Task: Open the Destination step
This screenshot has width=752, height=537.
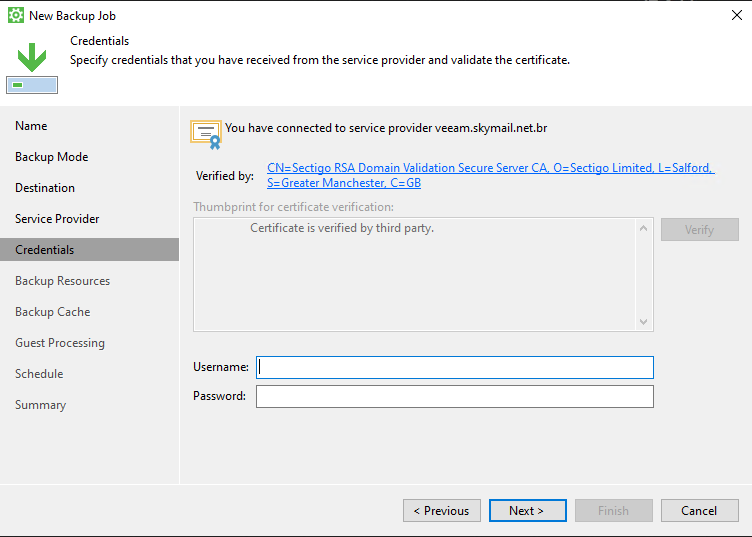Action: pyautogui.click(x=45, y=187)
